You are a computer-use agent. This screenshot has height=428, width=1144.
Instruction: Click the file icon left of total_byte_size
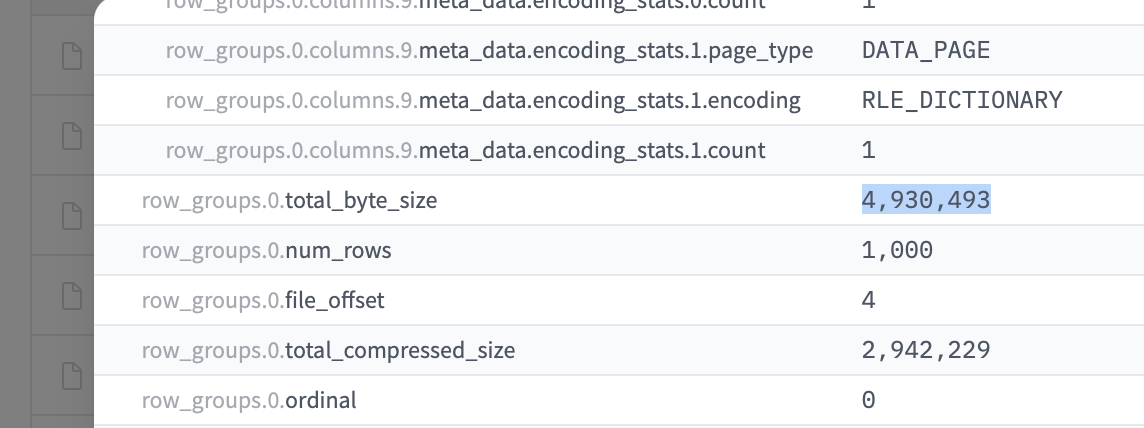[71, 216]
